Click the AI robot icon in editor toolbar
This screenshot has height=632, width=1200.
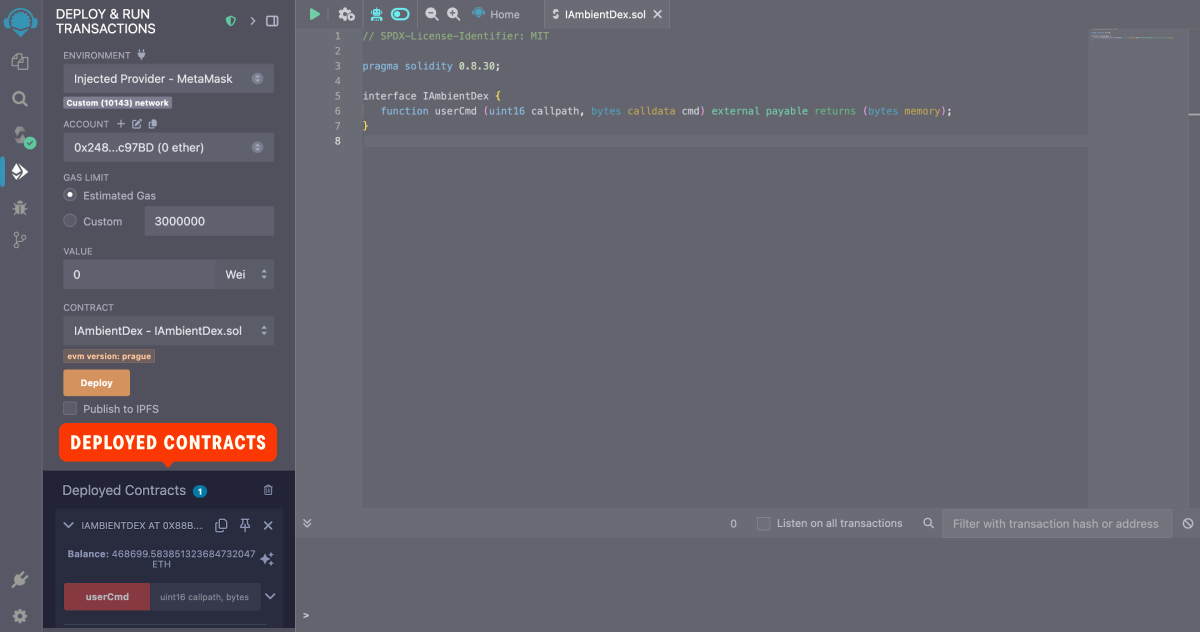pos(376,14)
